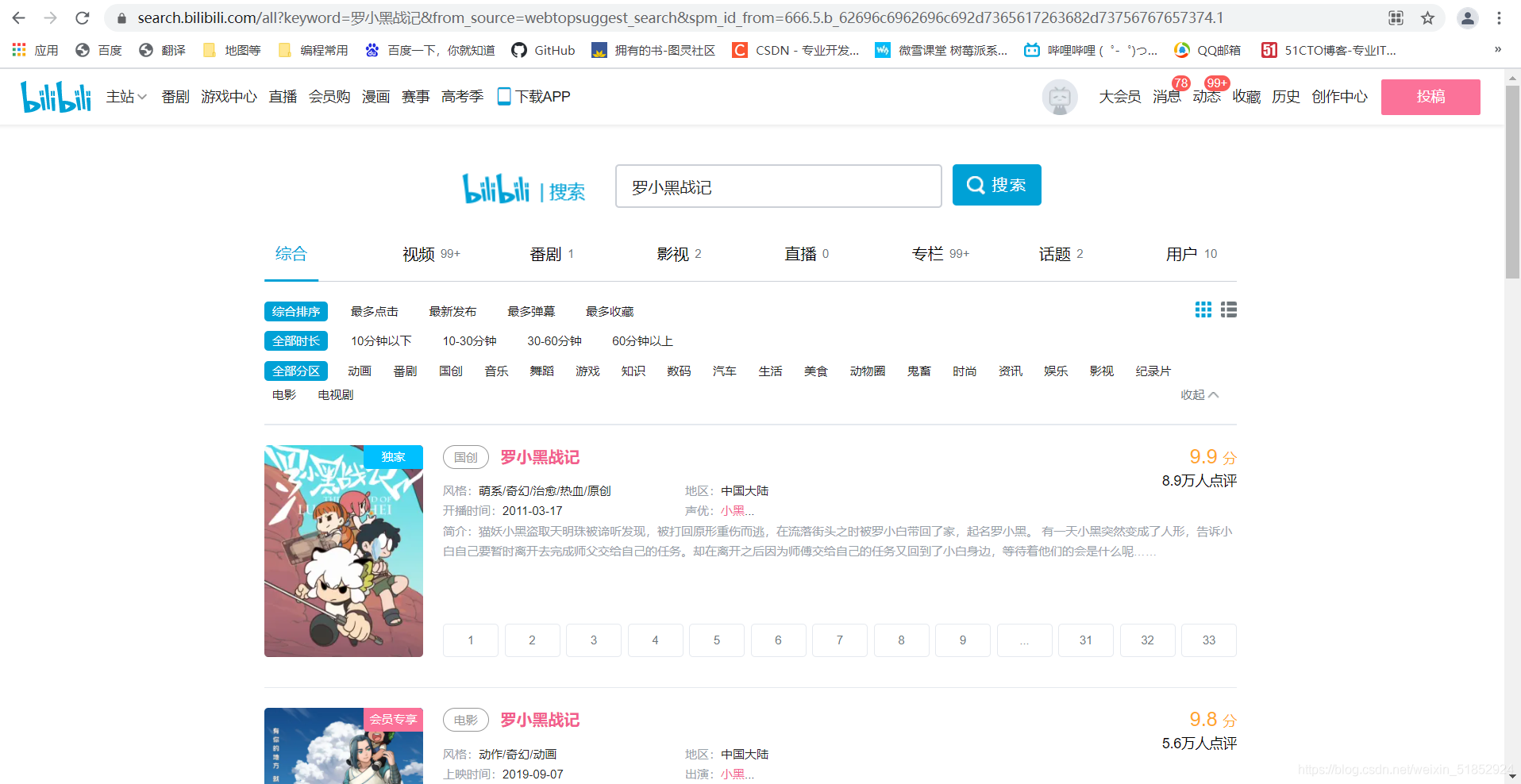Open the QQ邮箱 bookmark
This screenshot has height=784, width=1521.
pos(1207,50)
